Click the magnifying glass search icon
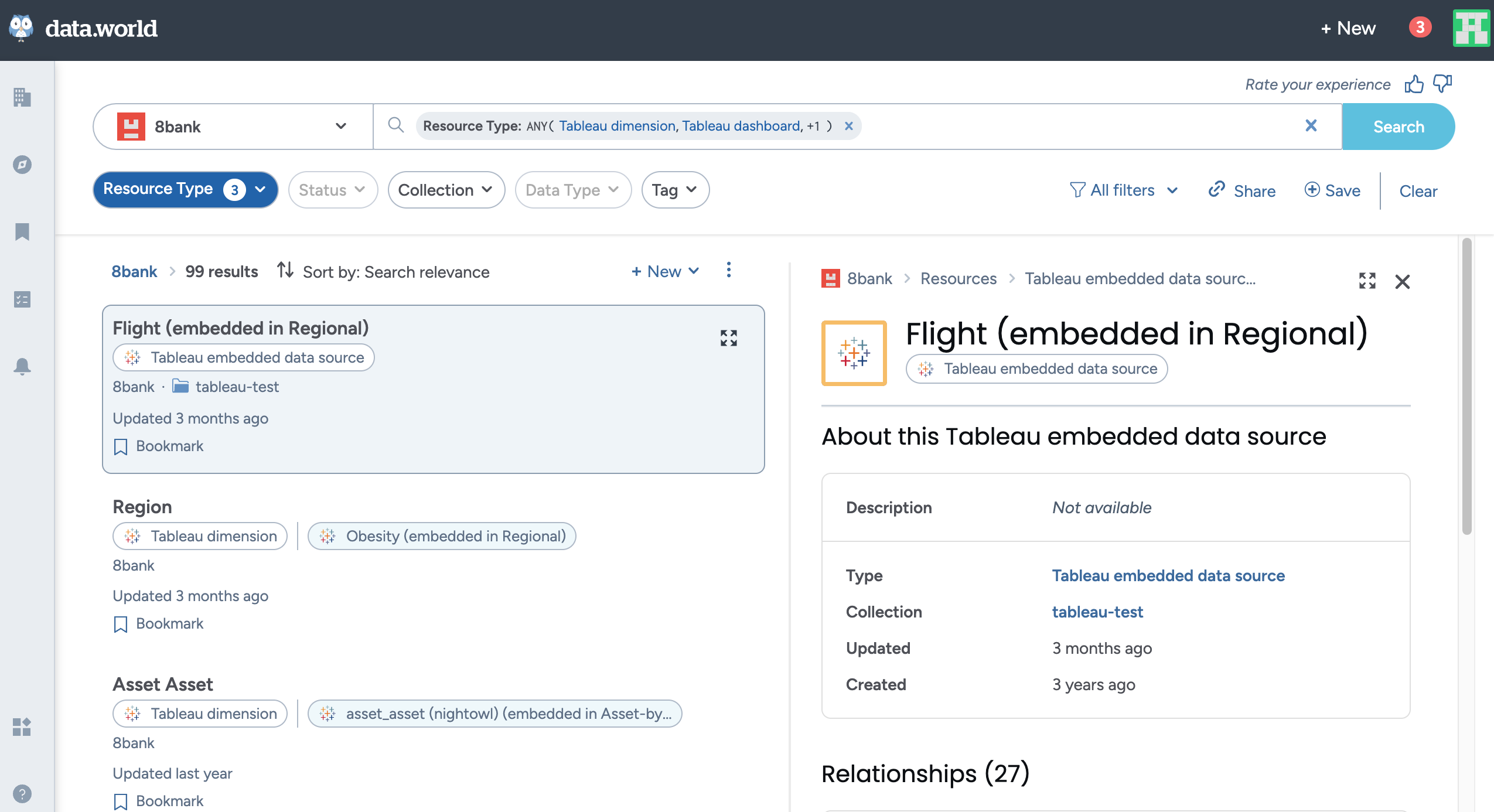1494x812 pixels. 396,125
